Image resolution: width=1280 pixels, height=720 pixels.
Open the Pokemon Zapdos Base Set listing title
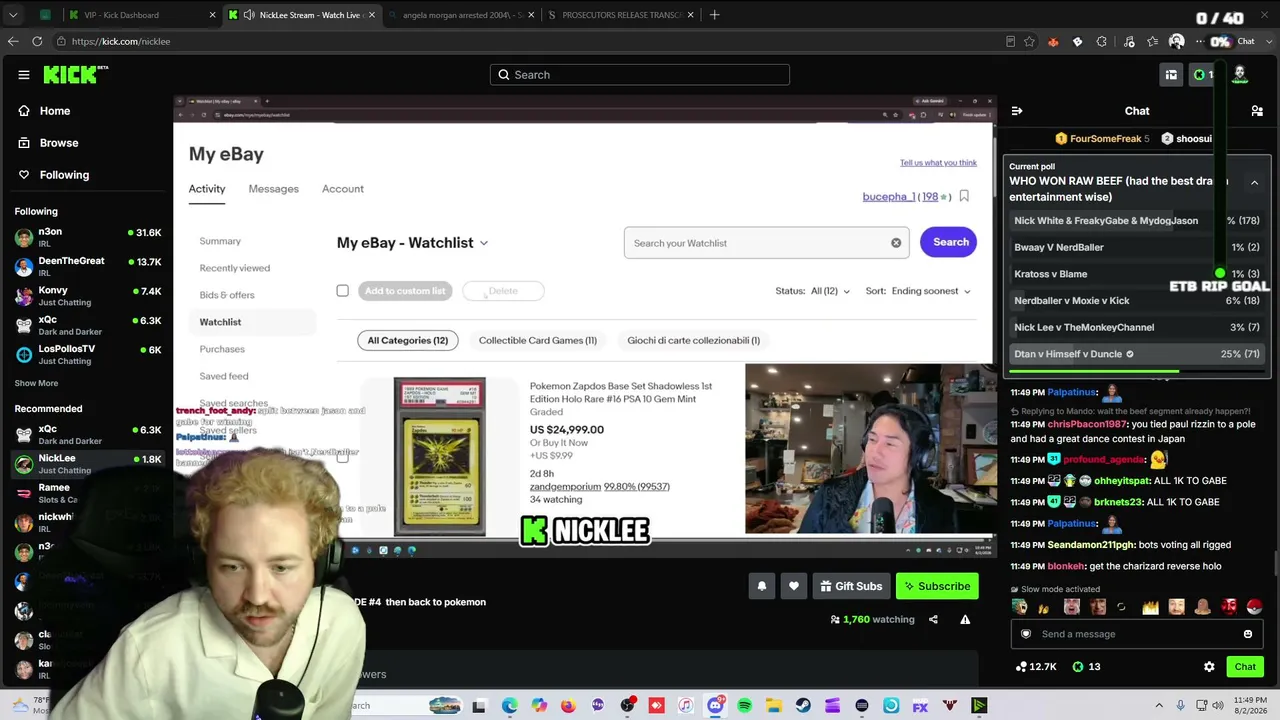621,392
